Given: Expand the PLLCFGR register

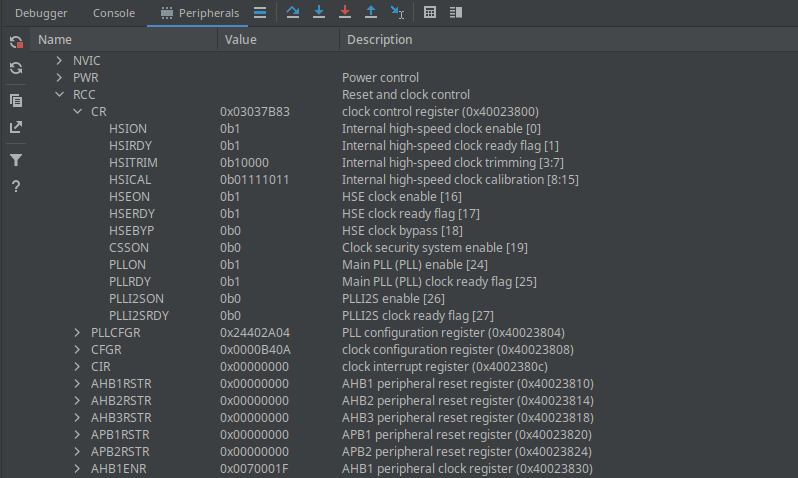Looking at the screenshot, I should pyautogui.click(x=77, y=333).
